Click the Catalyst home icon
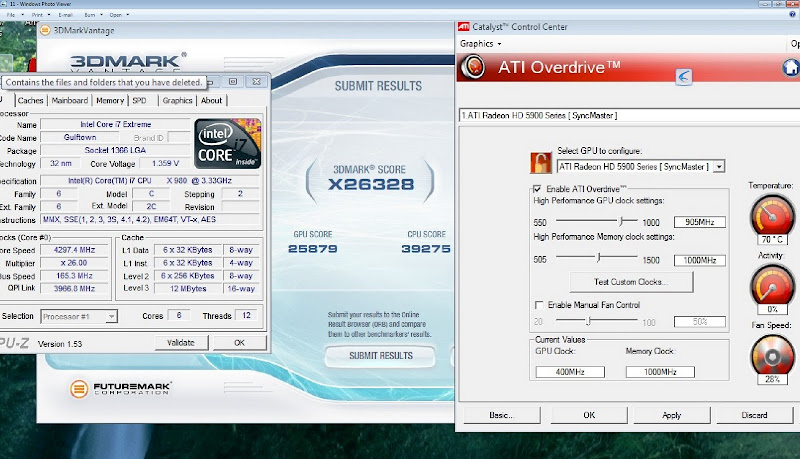The image size is (800, 459). point(789,68)
